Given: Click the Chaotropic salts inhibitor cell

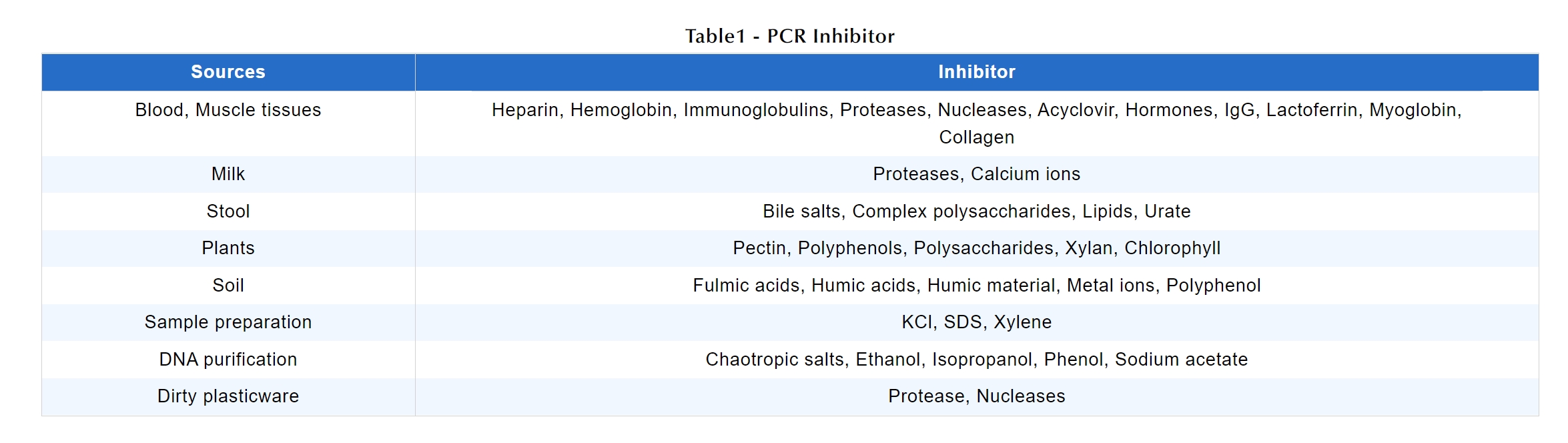Looking at the screenshot, I should tap(977, 360).
